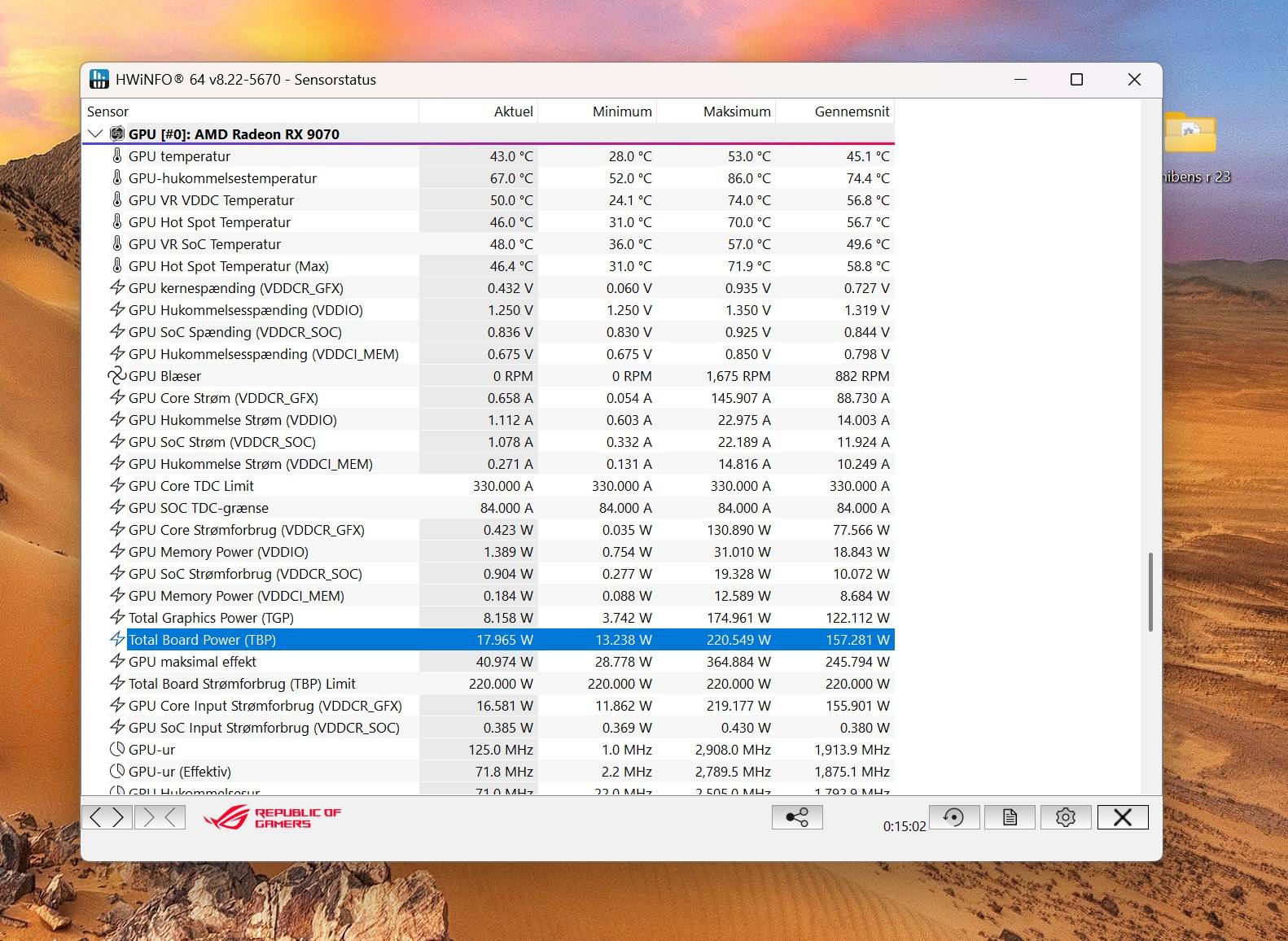The image size is (1288, 941).
Task: Select GPU Core Input Strømforbrug (VDDCR_GFX) row
Action: coord(488,705)
